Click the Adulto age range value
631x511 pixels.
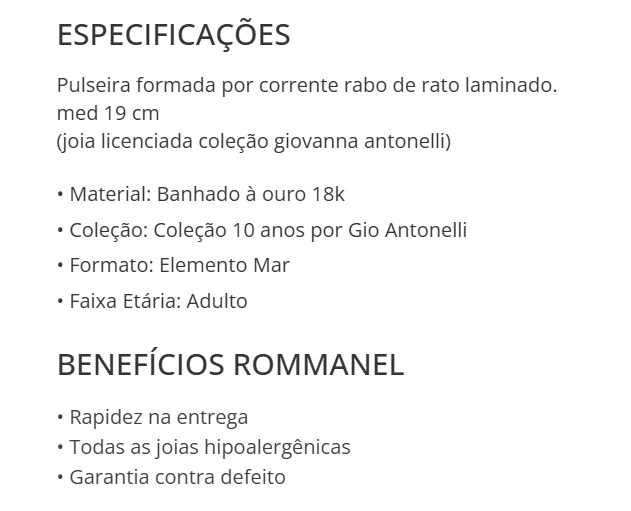[x=217, y=300]
